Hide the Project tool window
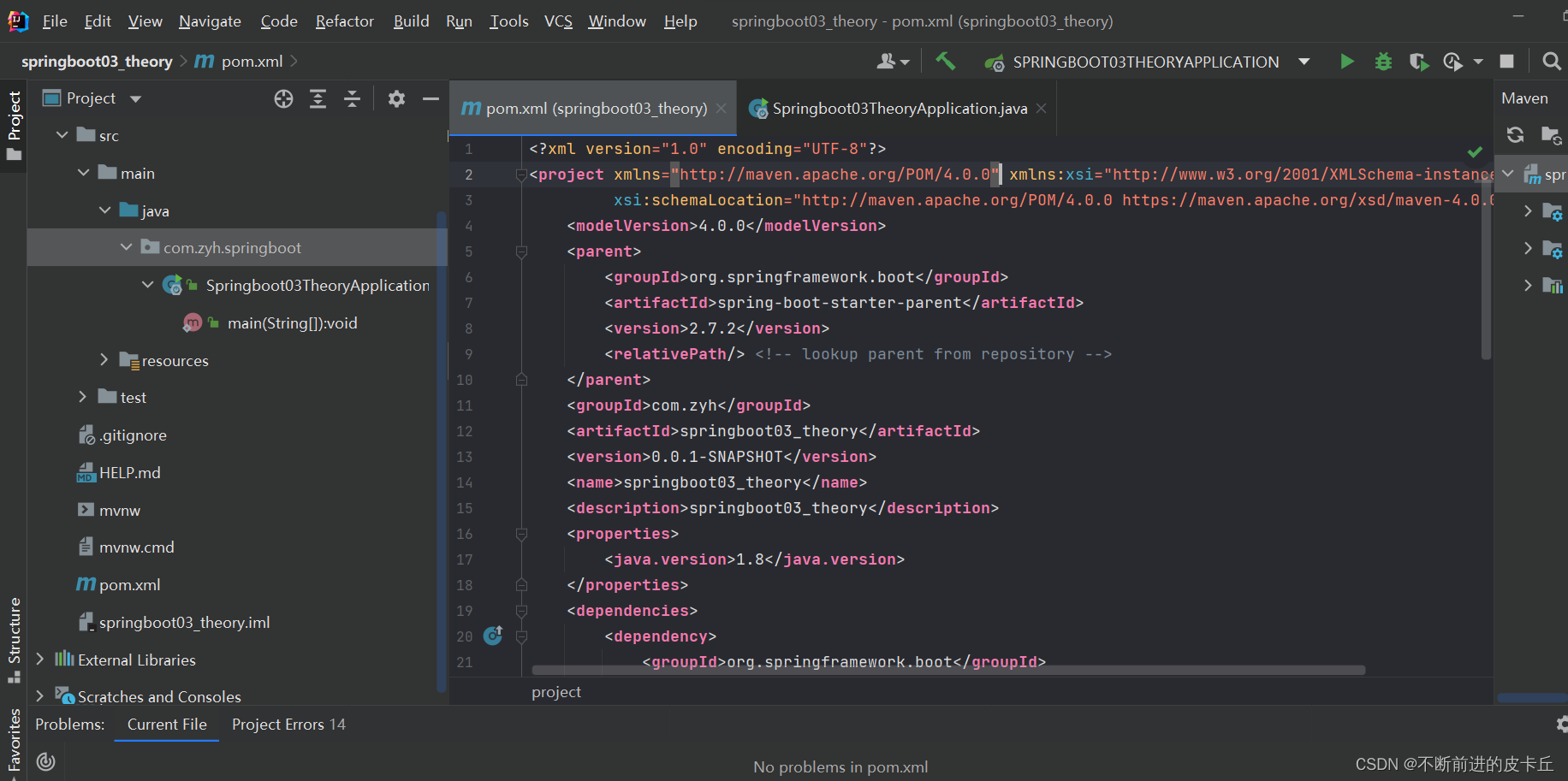 point(431,99)
